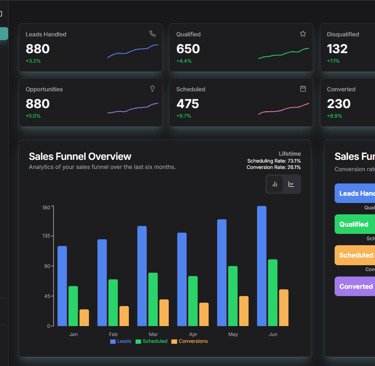Image resolution: width=375 pixels, height=366 pixels.
Task: Click the Disqualified 132 value
Action: tap(337, 49)
